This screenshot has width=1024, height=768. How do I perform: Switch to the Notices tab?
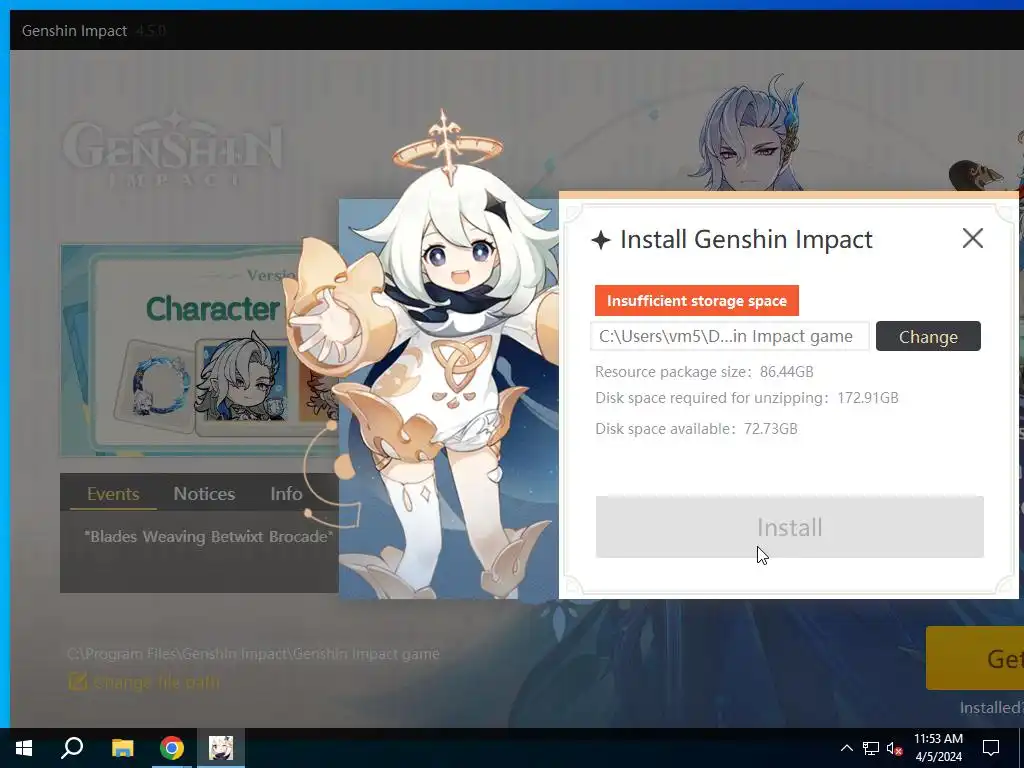click(204, 494)
